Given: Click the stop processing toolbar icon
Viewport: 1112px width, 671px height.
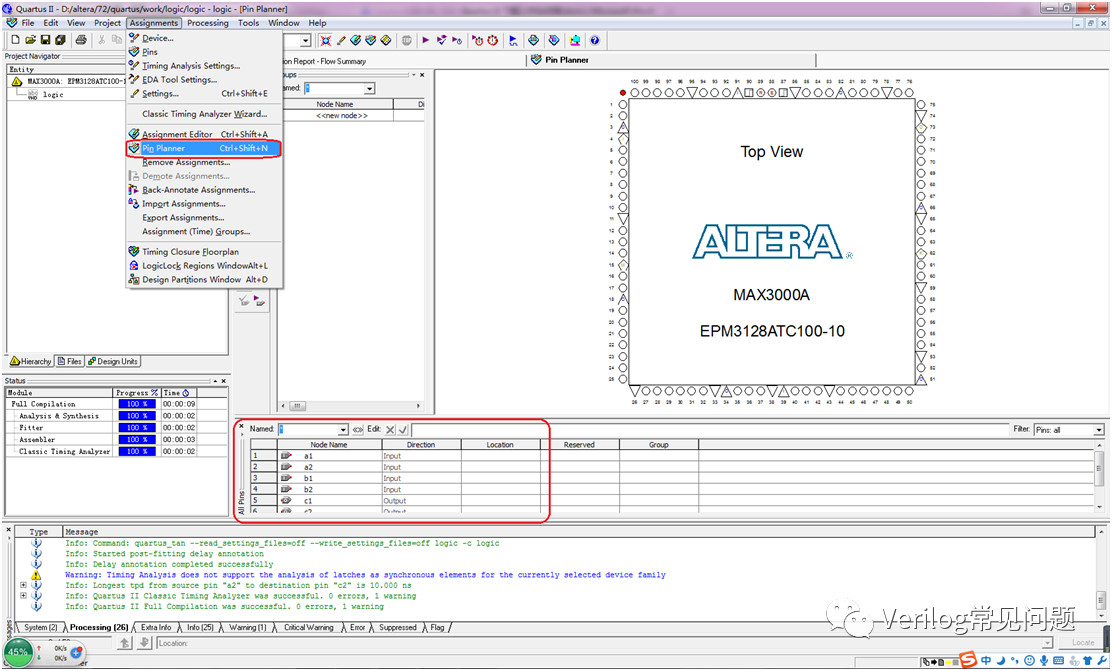Looking at the screenshot, I should [406, 40].
